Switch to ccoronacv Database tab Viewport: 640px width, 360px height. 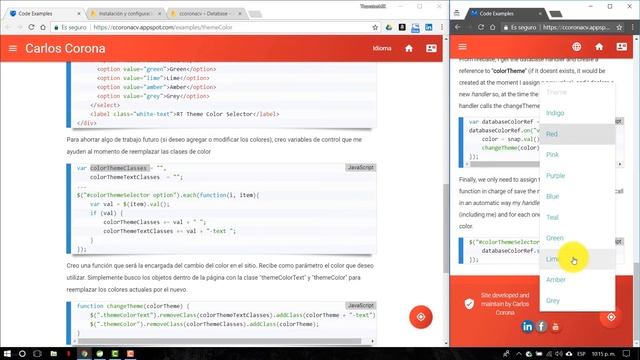(x=206, y=13)
